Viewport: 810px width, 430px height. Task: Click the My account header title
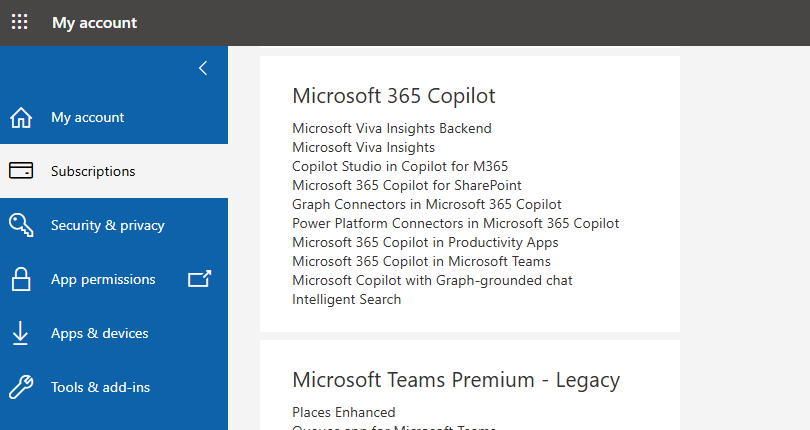(x=95, y=23)
